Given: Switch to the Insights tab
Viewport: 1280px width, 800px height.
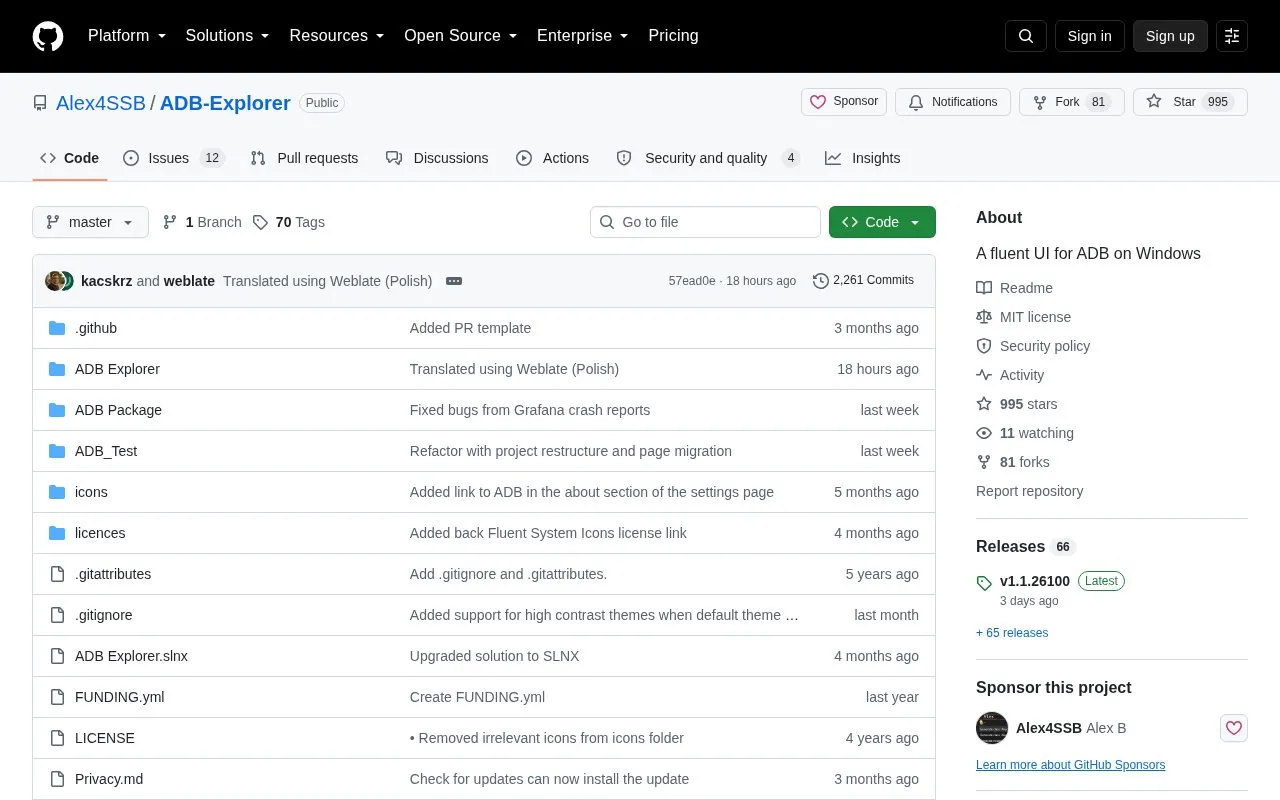Looking at the screenshot, I should [862, 158].
